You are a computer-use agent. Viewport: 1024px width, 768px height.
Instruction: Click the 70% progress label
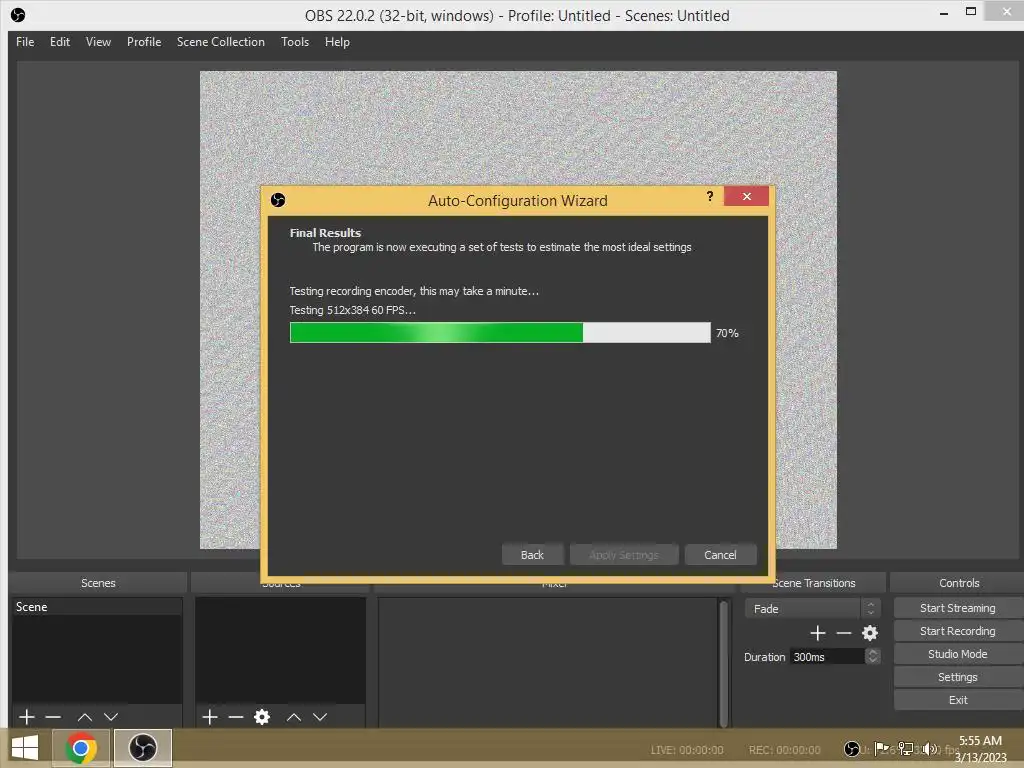[x=727, y=333]
